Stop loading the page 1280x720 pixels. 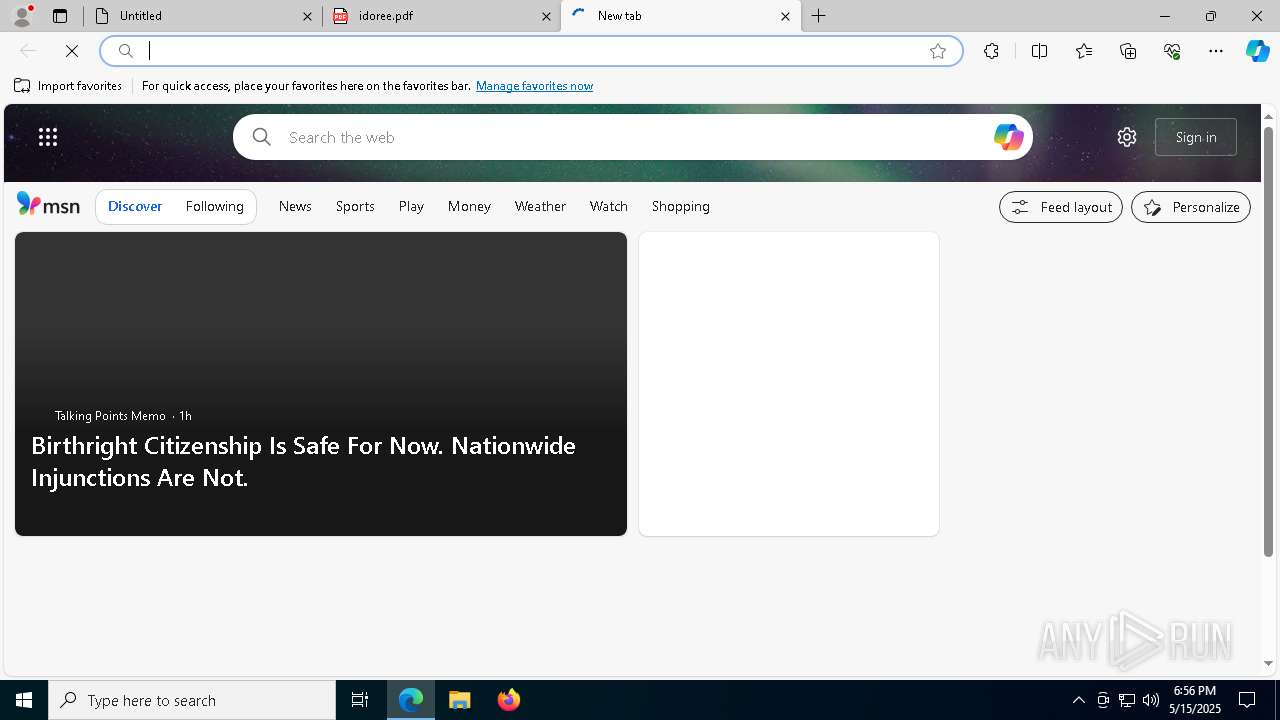tap(72, 51)
